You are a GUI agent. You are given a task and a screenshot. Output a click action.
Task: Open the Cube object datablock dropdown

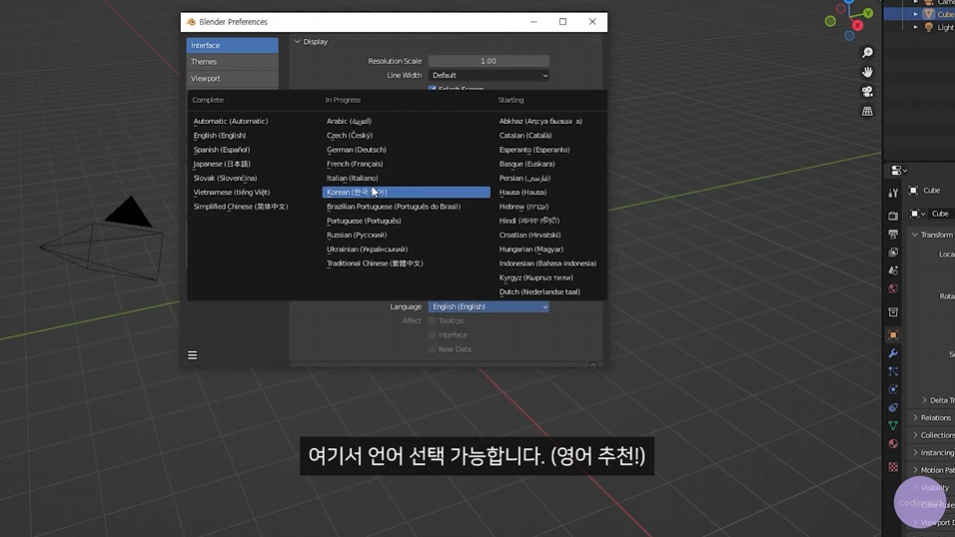(x=918, y=214)
